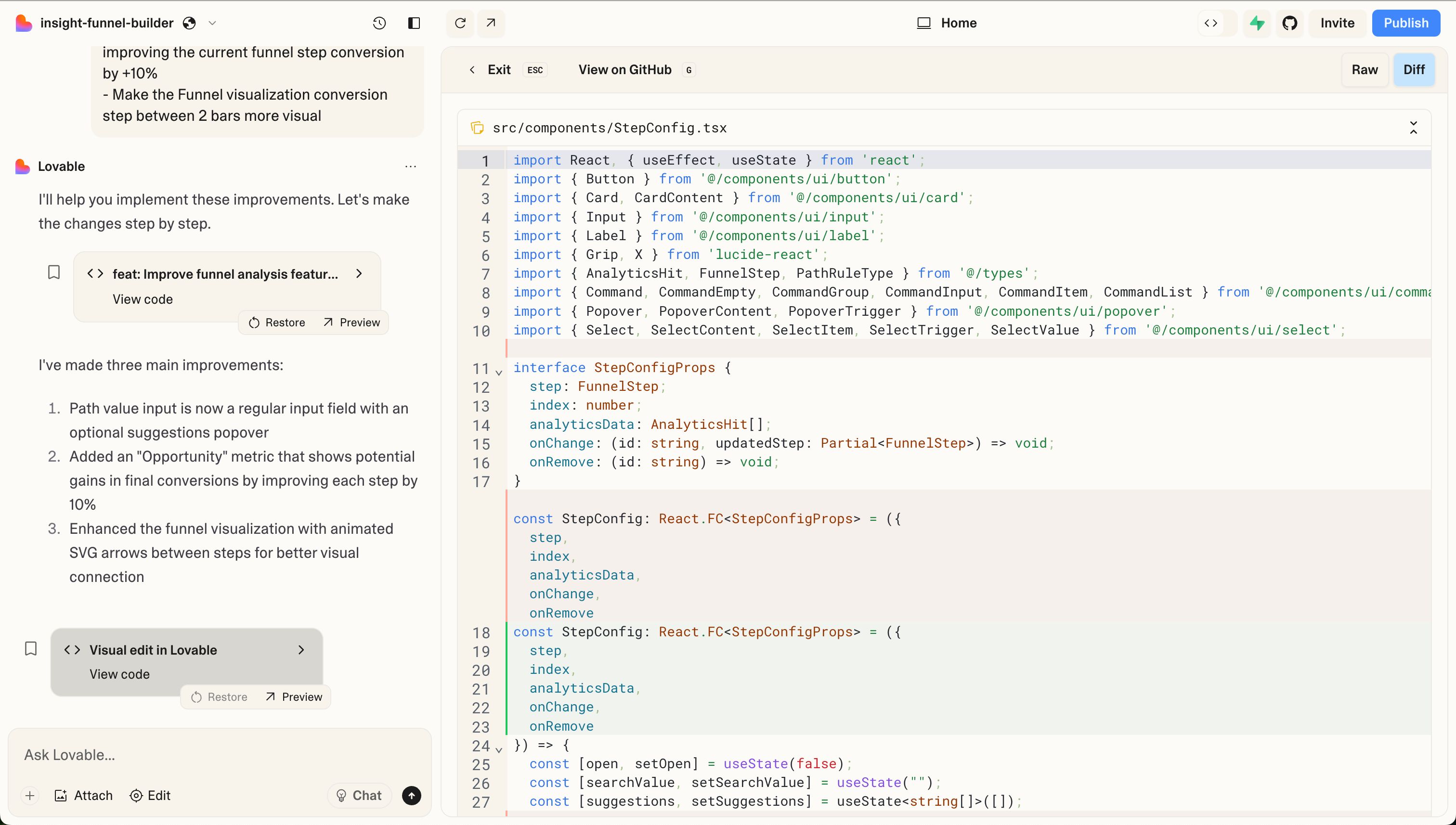Click the 'StepConfigProps' interface name on line 11
This screenshot has width=1456, height=825.
tap(655, 368)
